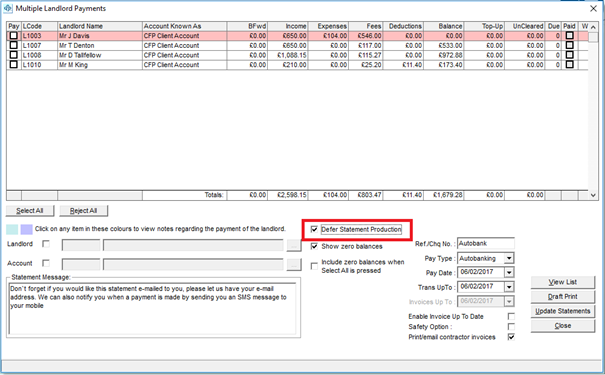
Task: Click the lavender colour swatch
Action: coord(27,229)
